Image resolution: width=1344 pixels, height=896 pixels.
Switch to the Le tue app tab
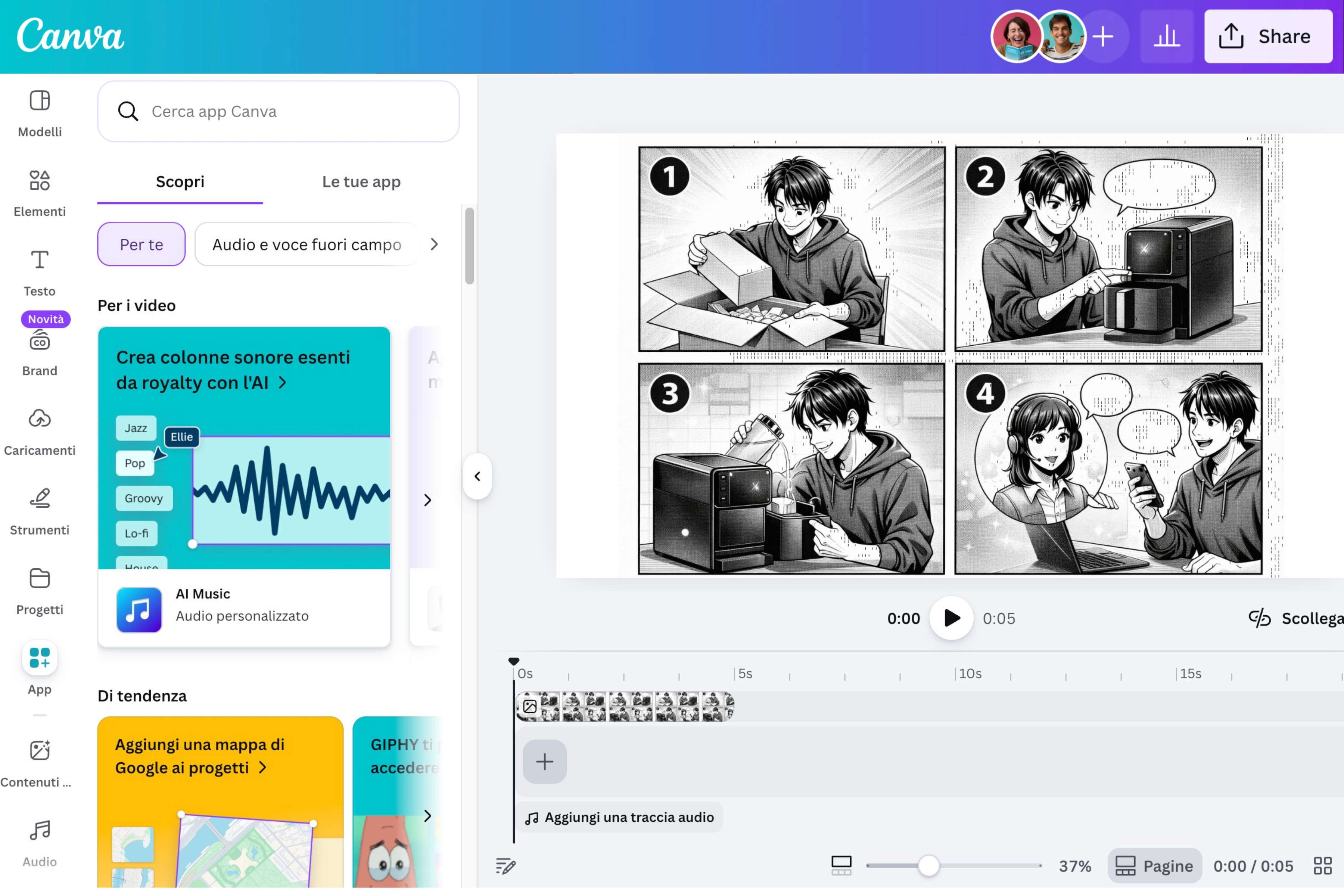(x=361, y=182)
